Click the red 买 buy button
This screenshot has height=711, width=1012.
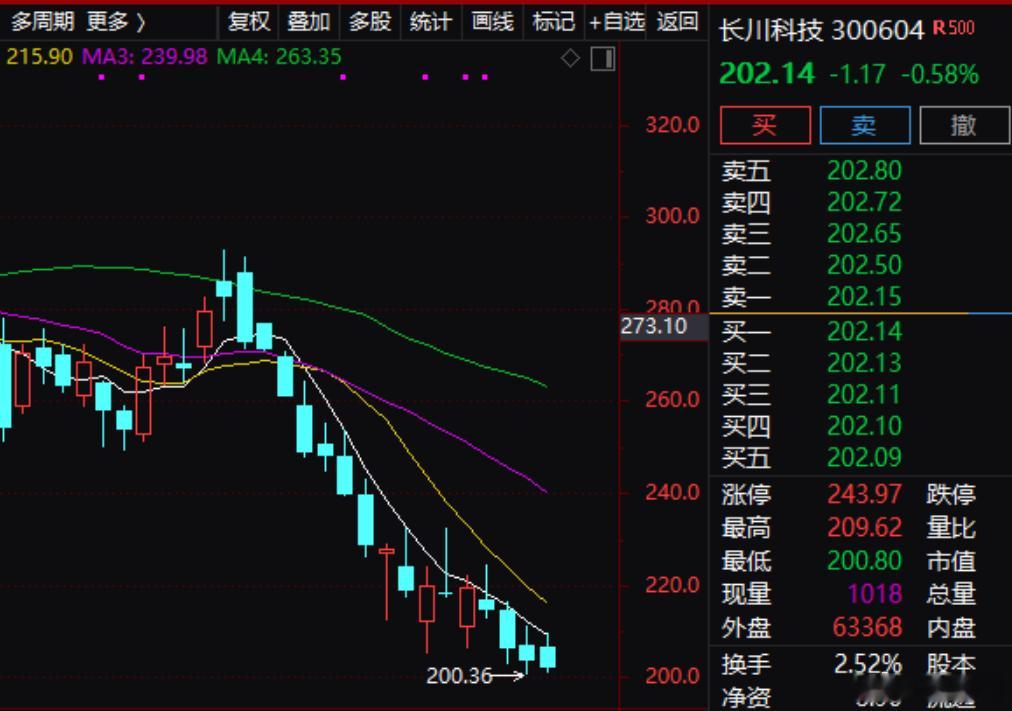click(x=765, y=125)
